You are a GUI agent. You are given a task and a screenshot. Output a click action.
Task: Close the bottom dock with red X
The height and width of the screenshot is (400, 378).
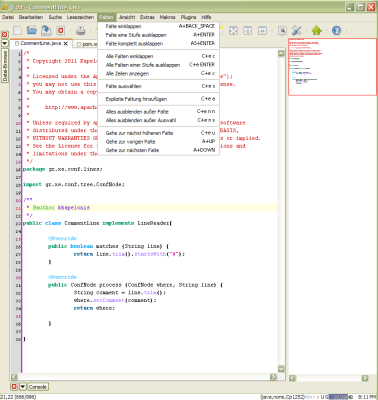pos(14,387)
